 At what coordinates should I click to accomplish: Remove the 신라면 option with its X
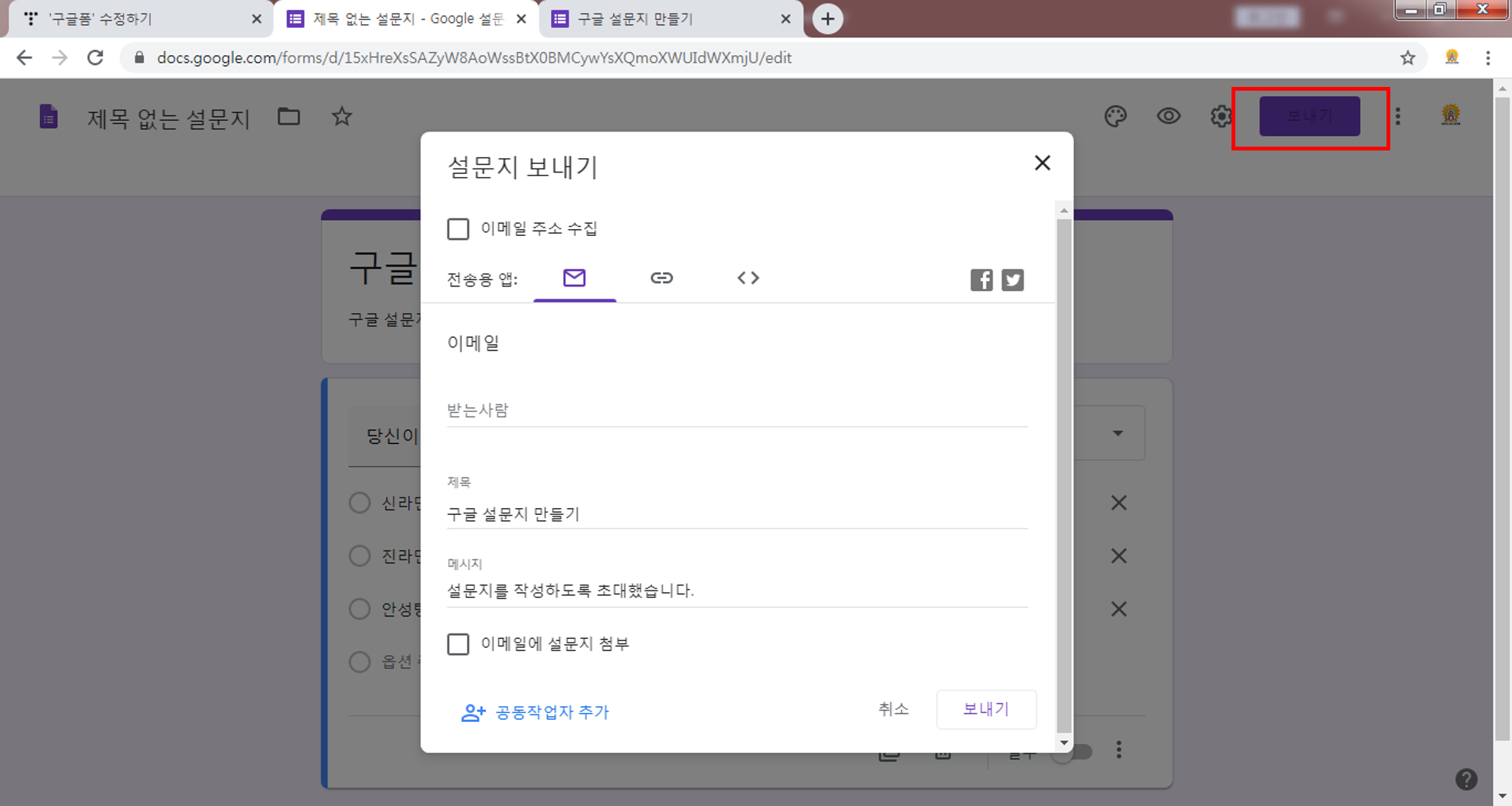tap(1119, 503)
